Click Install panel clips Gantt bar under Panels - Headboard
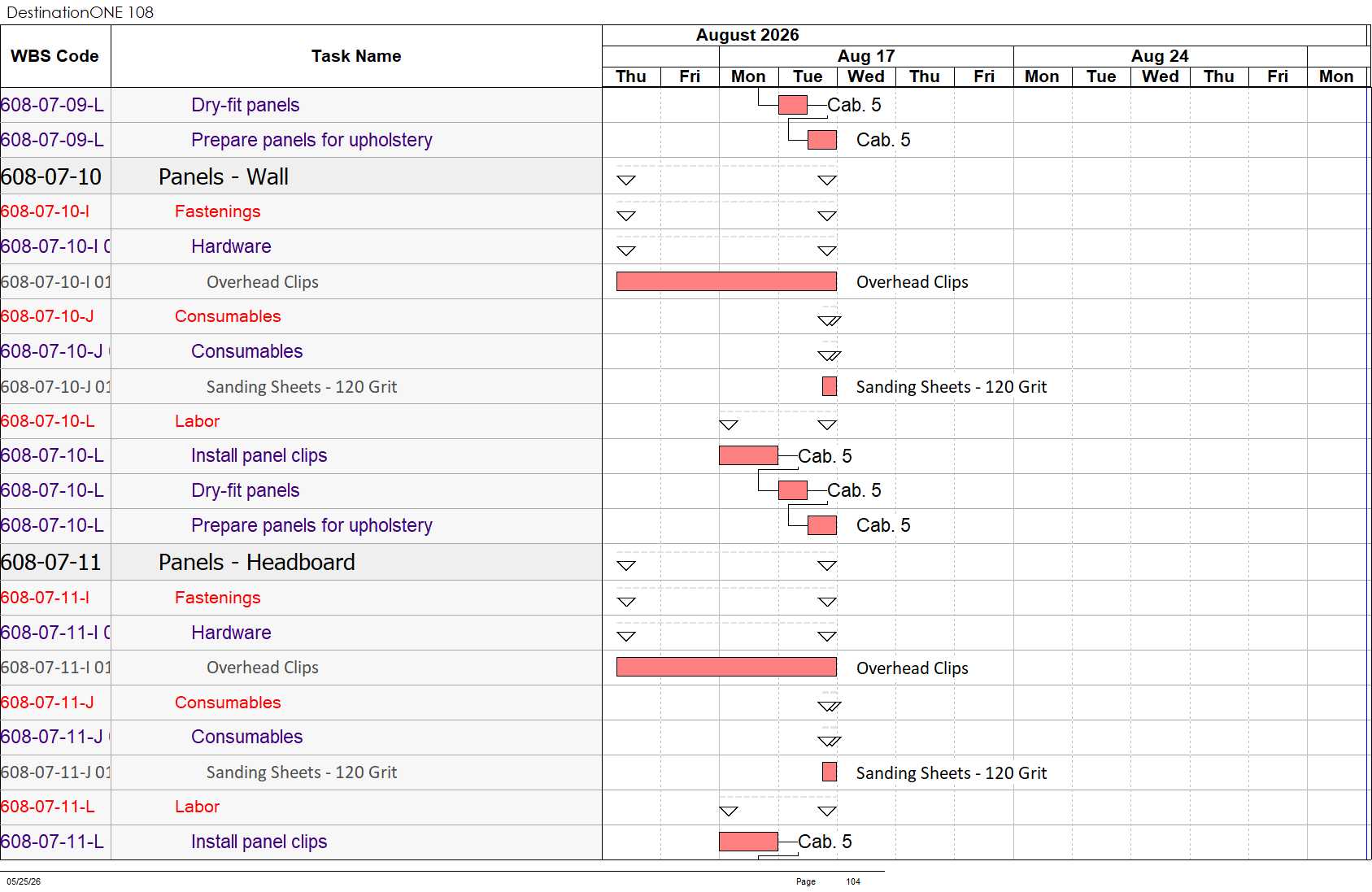 [x=748, y=842]
